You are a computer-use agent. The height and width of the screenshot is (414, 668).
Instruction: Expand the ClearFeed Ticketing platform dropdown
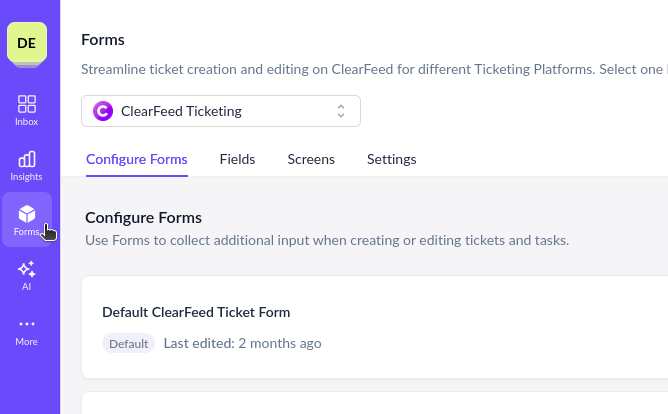coord(220,111)
